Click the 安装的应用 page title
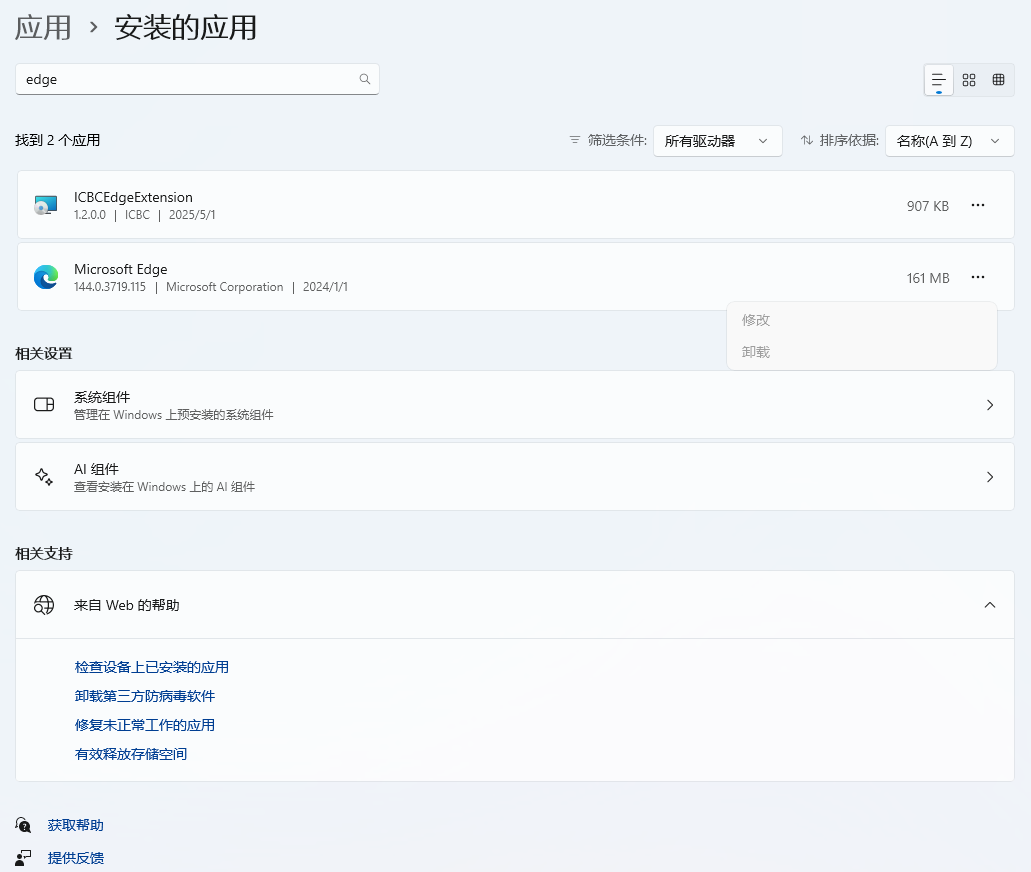 [185, 28]
